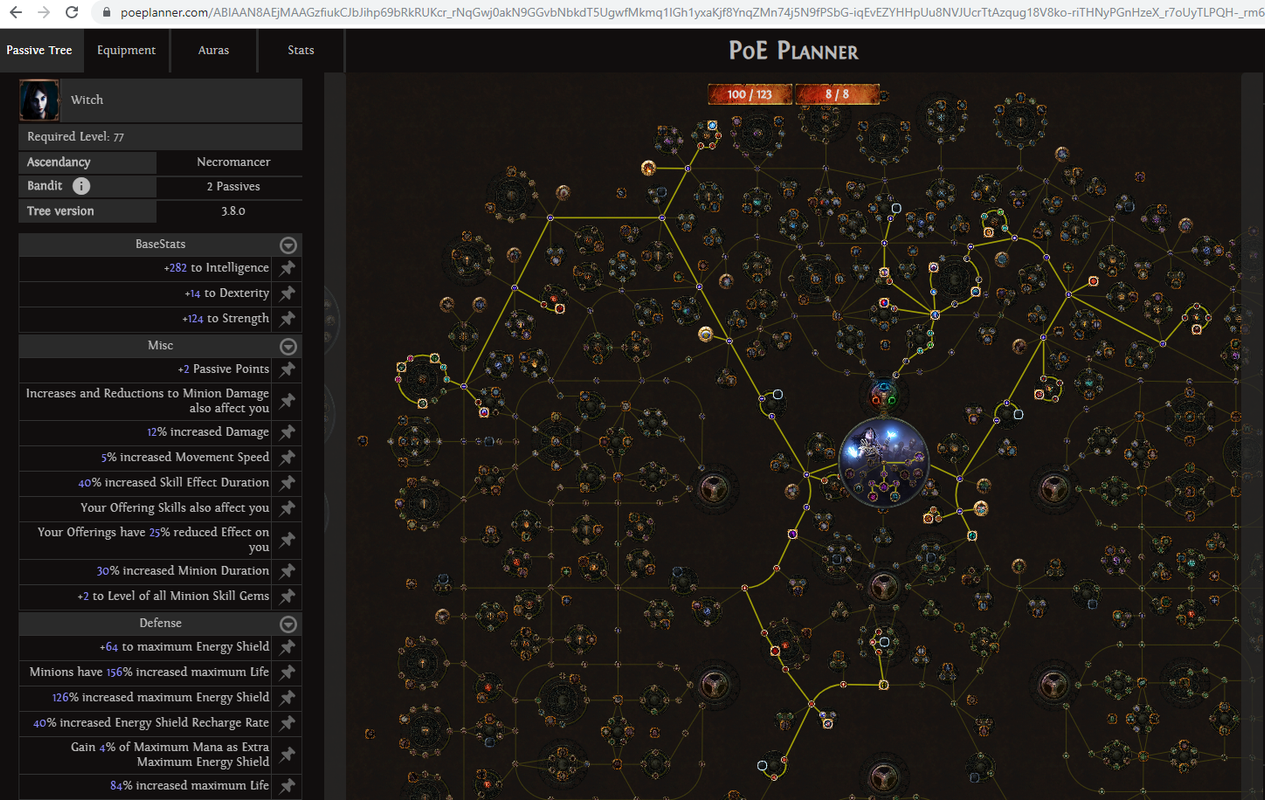Toggle pin on 84% increased maximum Life
This screenshot has width=1265, height=800.
287,786
